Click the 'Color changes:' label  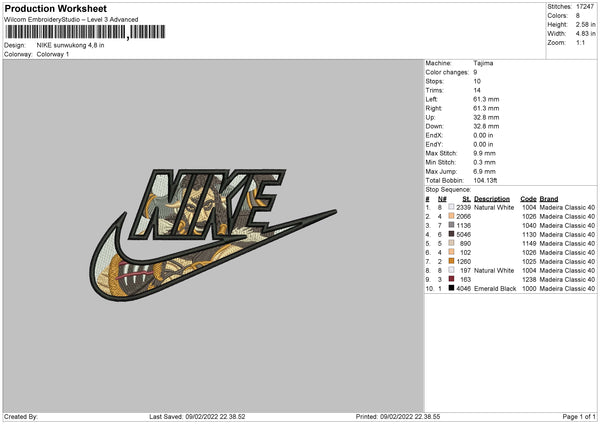447,72
